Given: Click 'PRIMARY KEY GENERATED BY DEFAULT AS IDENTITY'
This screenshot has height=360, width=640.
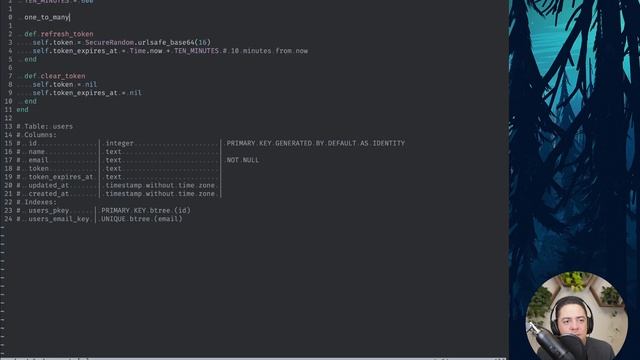Looking at the screenshot, I should pyautogui.click(x=316, y=143).
